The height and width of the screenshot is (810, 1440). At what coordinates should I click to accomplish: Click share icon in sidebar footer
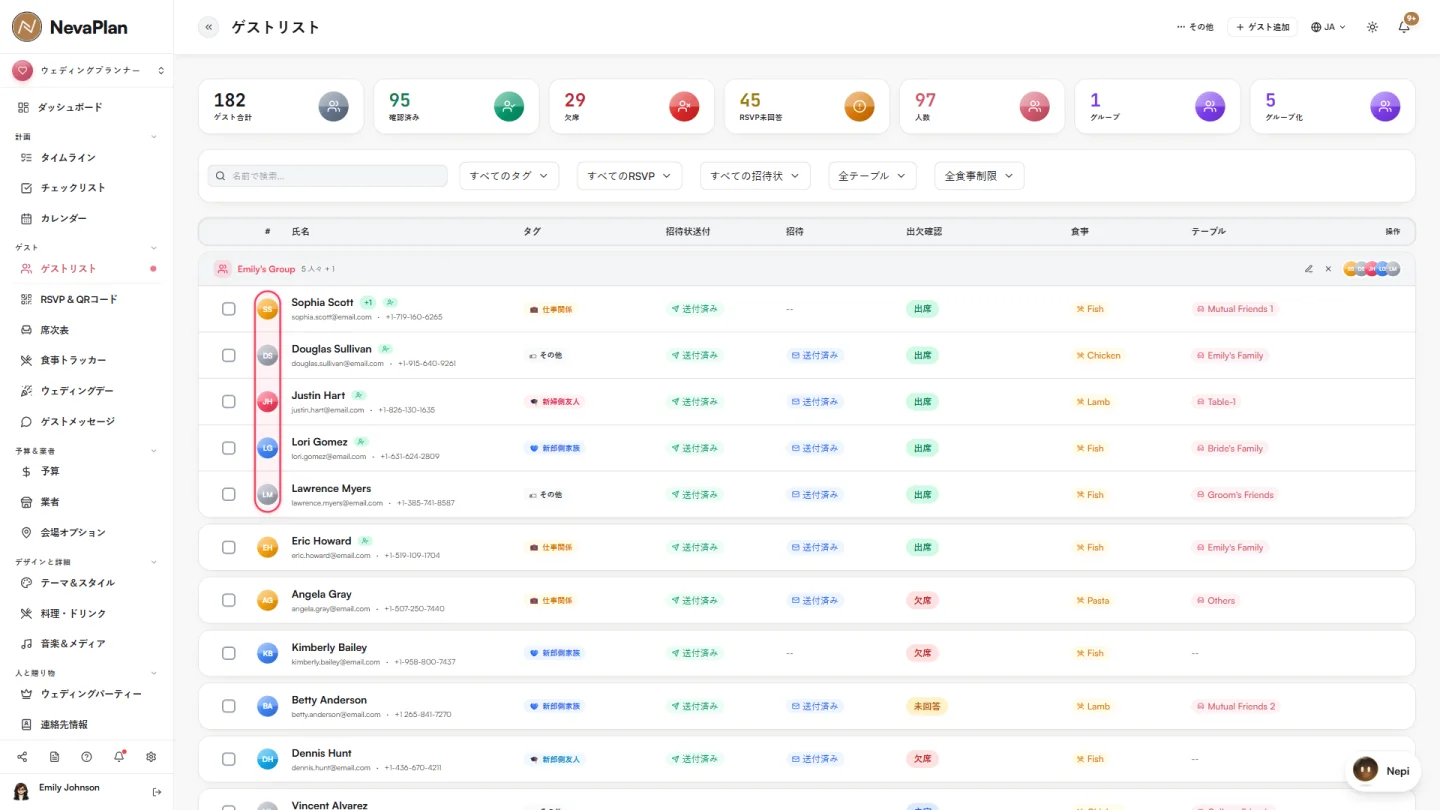22,757
